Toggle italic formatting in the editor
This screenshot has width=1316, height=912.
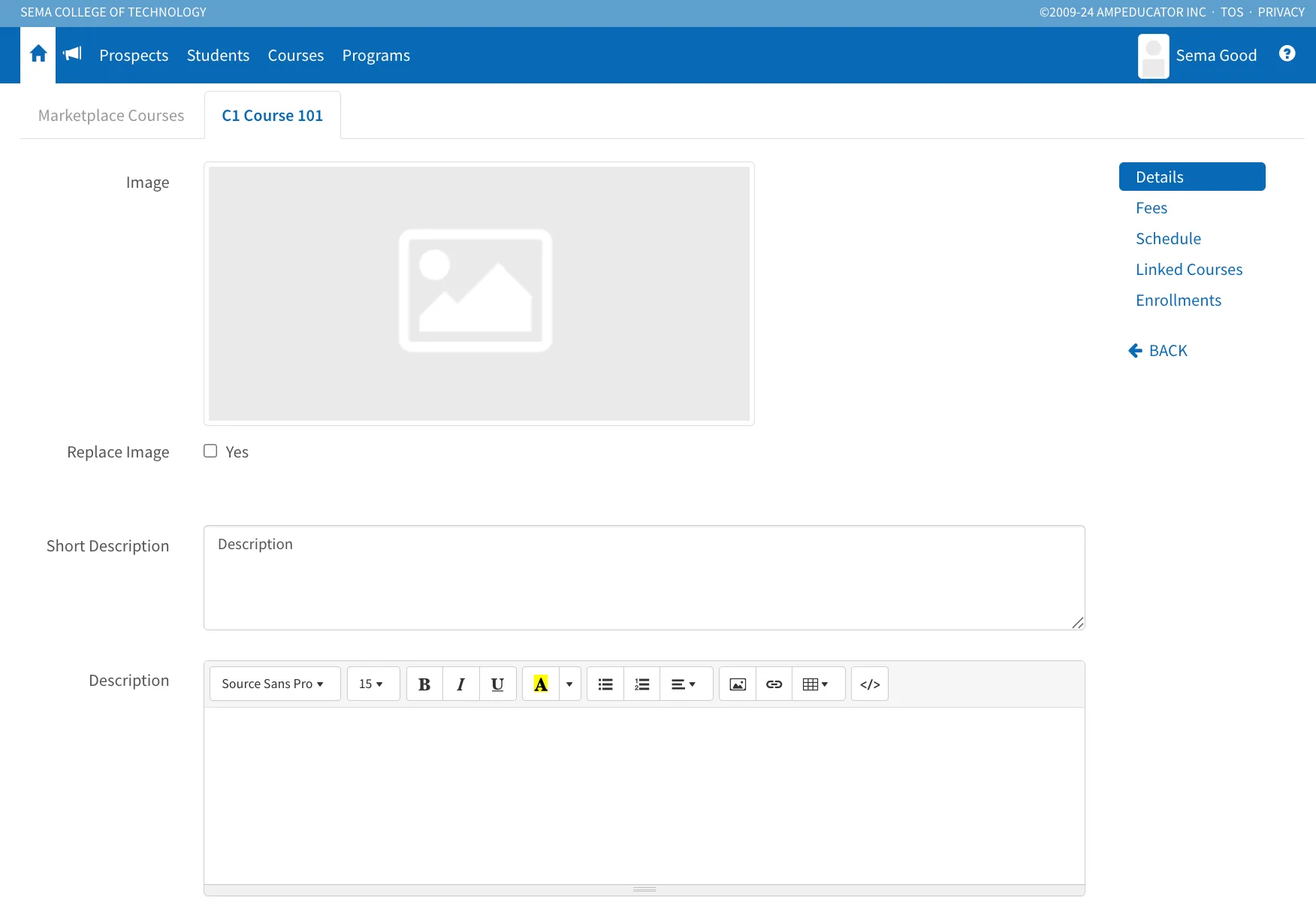pyautogui.click(x=461, y=684)
